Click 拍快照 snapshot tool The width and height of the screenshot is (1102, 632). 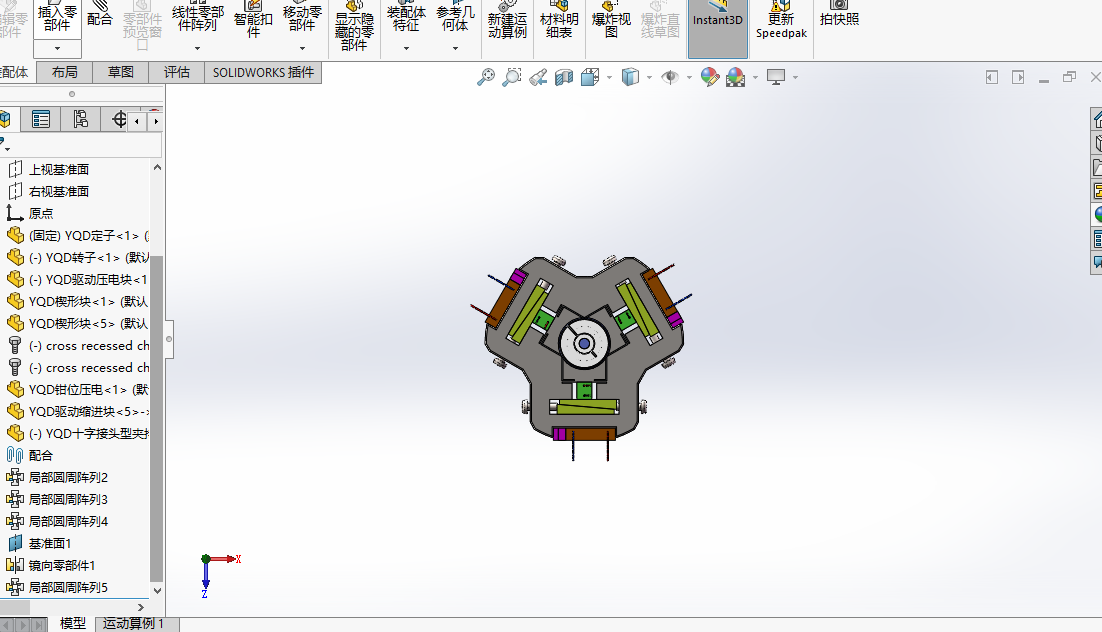[839, 14]
